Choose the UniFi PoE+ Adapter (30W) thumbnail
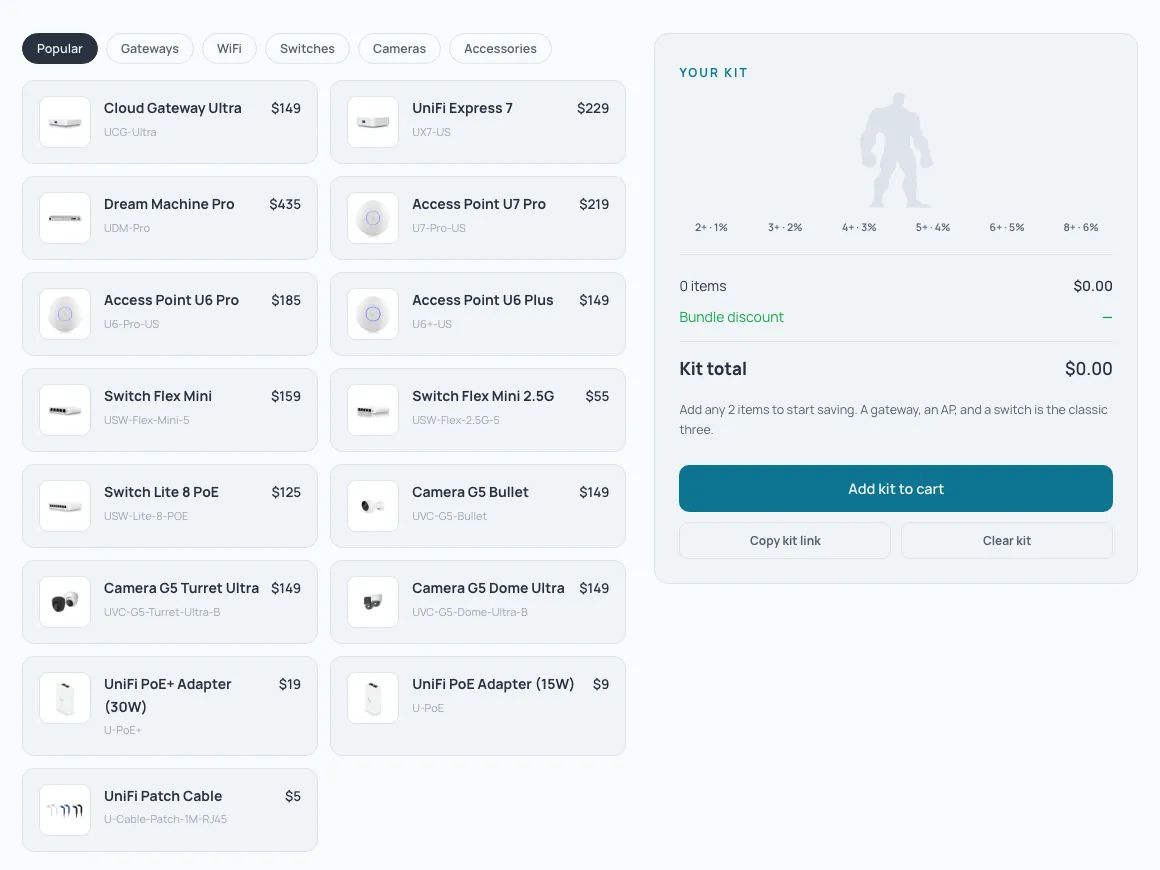 pos(65,698)
